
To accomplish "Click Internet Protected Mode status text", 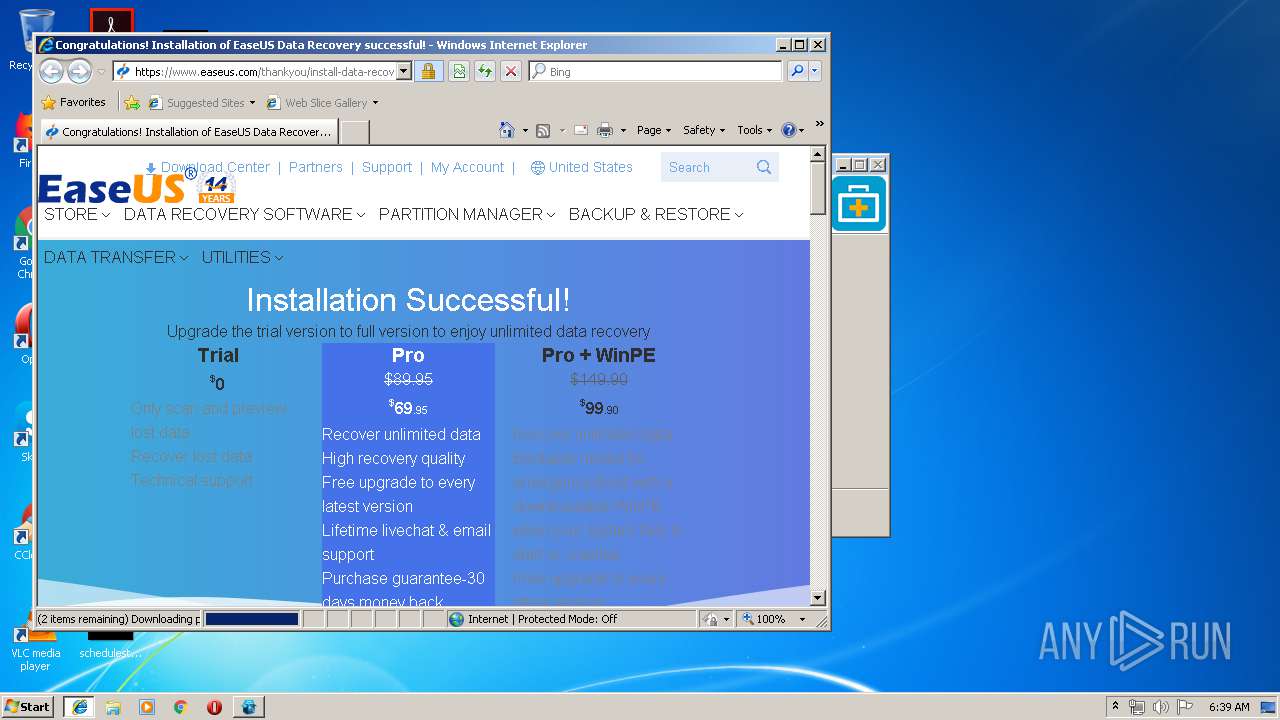I will click(543, 619).
